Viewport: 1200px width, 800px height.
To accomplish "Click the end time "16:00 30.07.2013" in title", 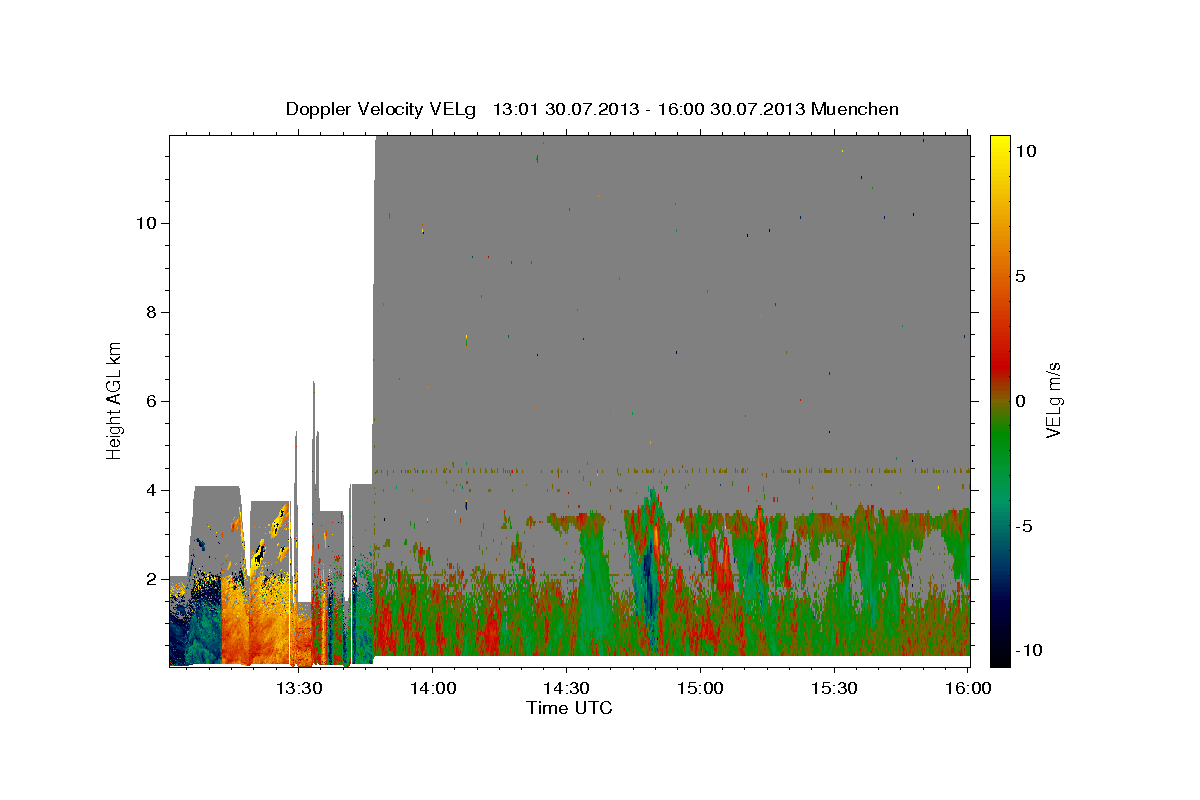I will [729, 109].
